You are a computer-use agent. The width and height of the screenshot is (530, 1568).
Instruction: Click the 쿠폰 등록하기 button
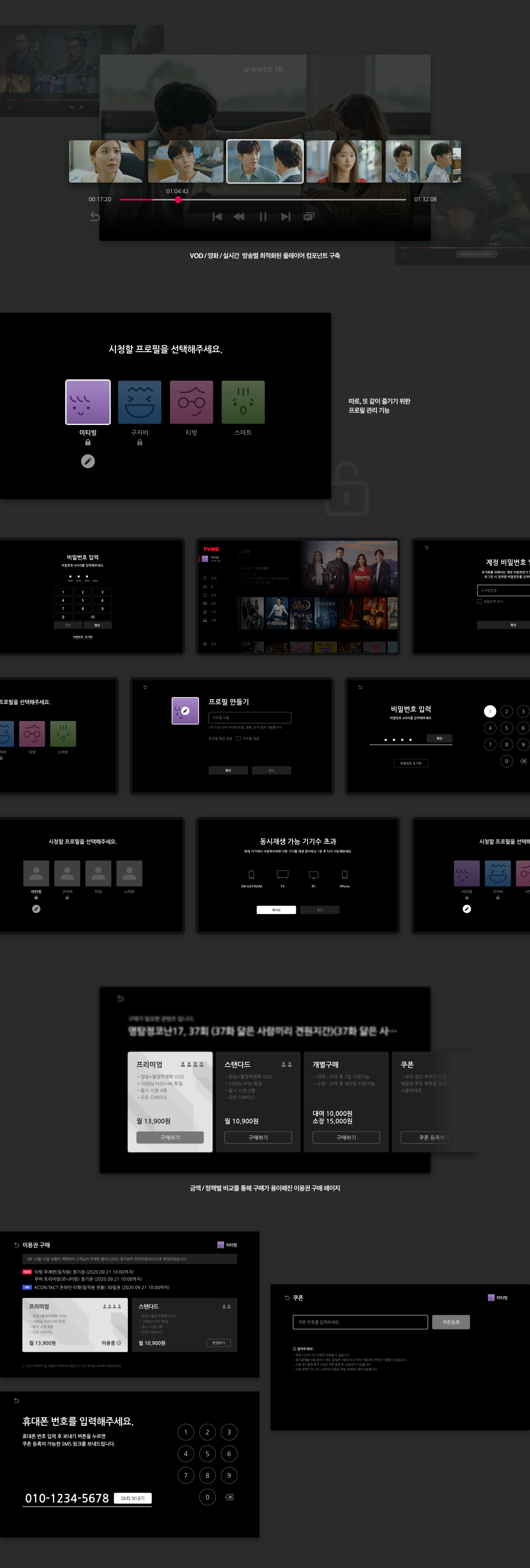click(434, 1138)
